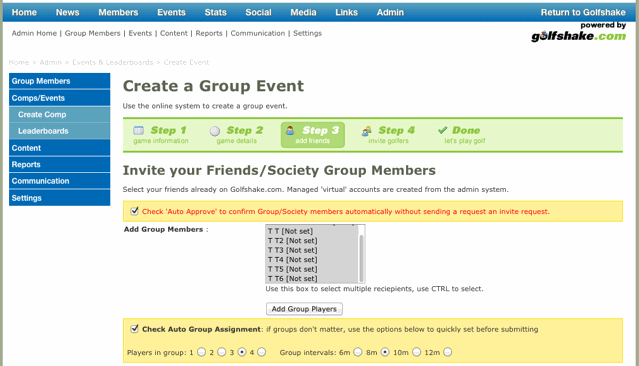Click Admin in the breadcrumb trail
This screenshot has width=639, height=366.
(51, 62)
